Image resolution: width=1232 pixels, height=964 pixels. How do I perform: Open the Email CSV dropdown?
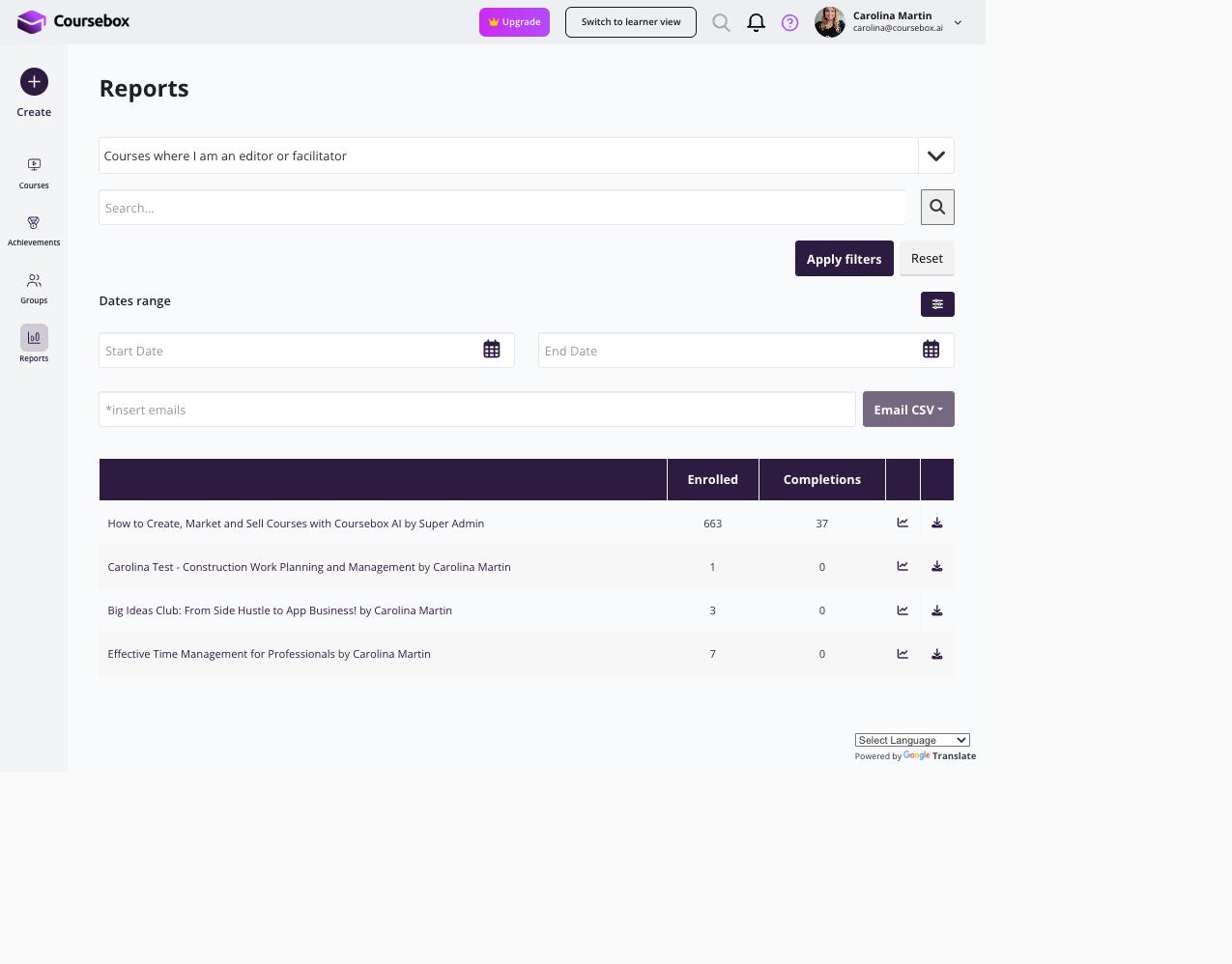point(908,410)
